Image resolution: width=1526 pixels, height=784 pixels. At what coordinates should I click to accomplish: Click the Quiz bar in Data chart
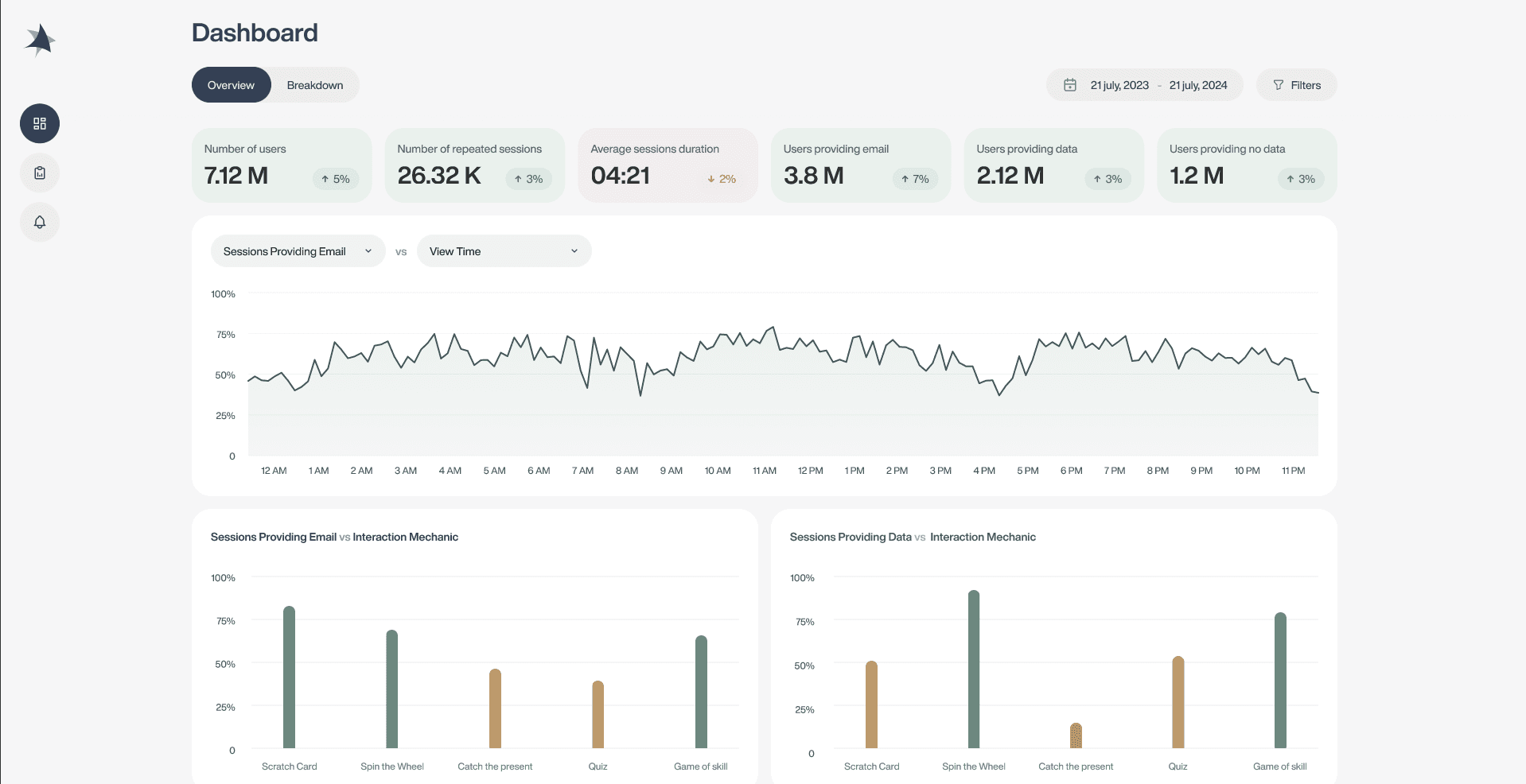[x=1178, y=702]
